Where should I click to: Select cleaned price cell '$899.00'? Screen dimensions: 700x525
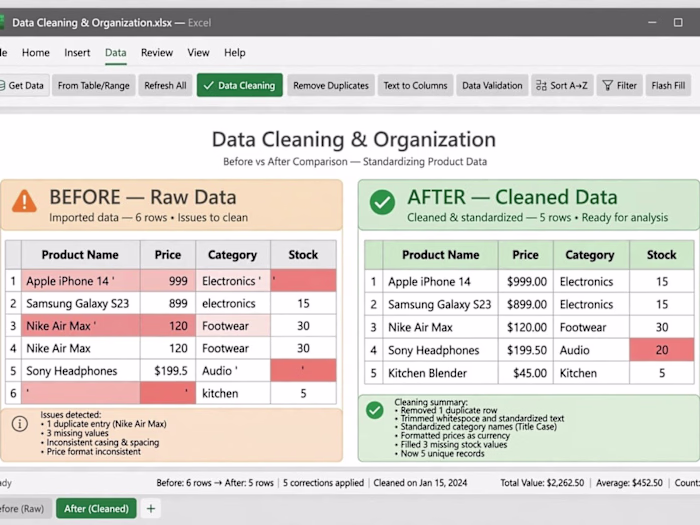pyautogui.click(x=526, y=304)
